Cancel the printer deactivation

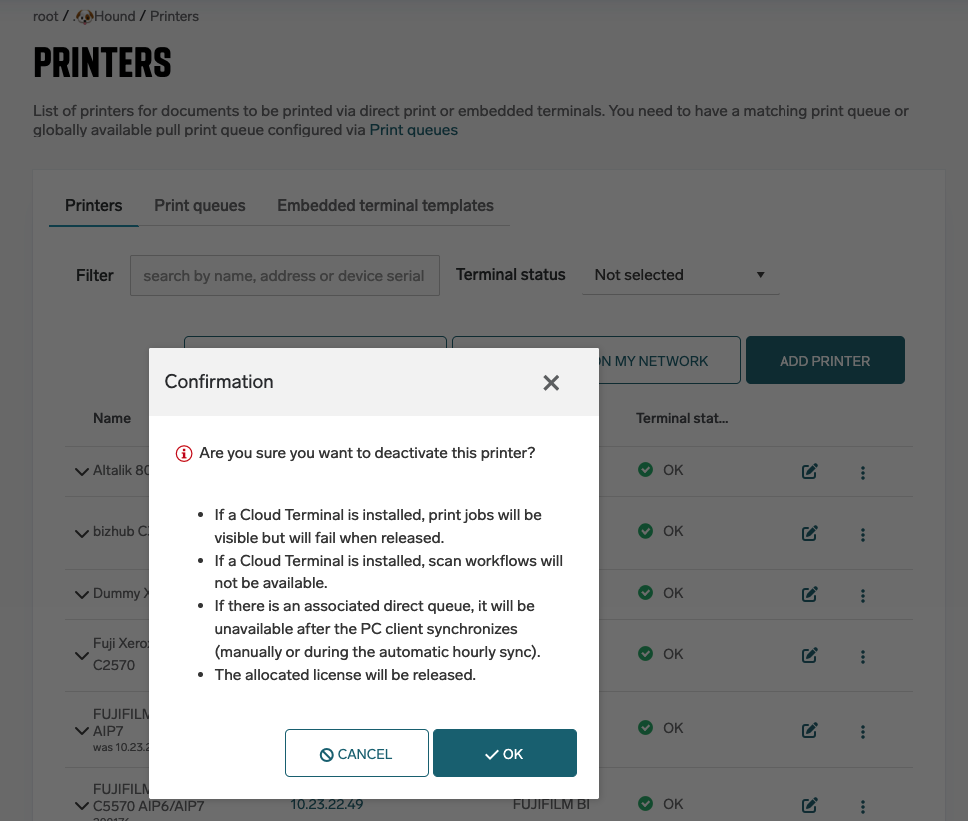click(x=357, y=753)
